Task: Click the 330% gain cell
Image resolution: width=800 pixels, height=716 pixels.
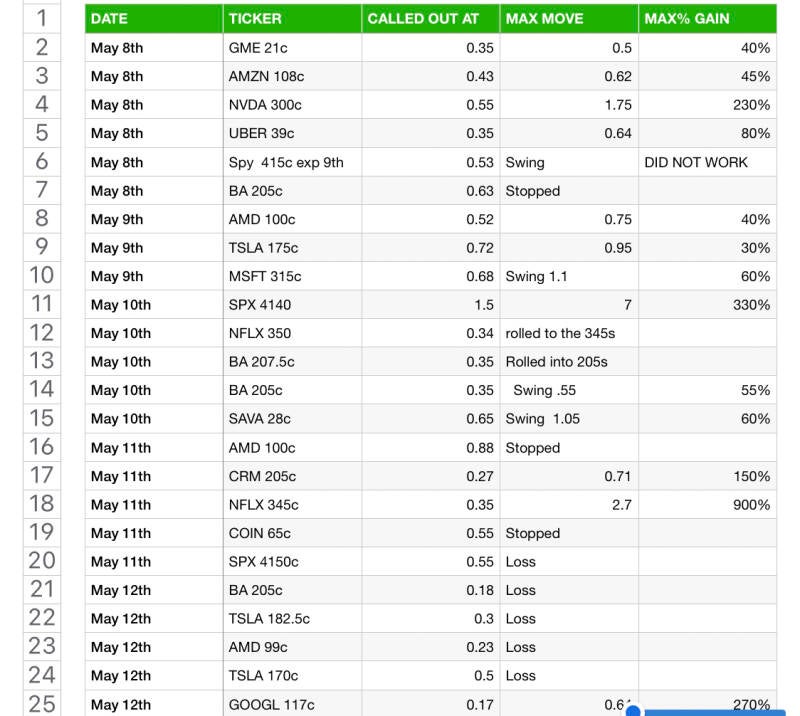Action: 707,305
